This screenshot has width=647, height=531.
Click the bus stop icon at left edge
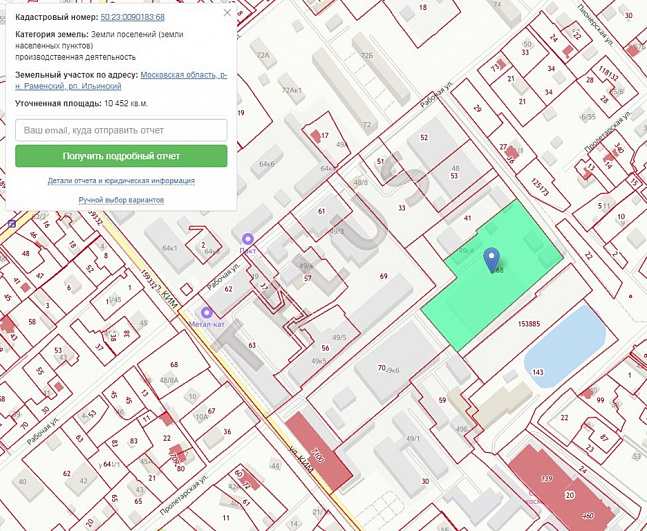point(12,224)
